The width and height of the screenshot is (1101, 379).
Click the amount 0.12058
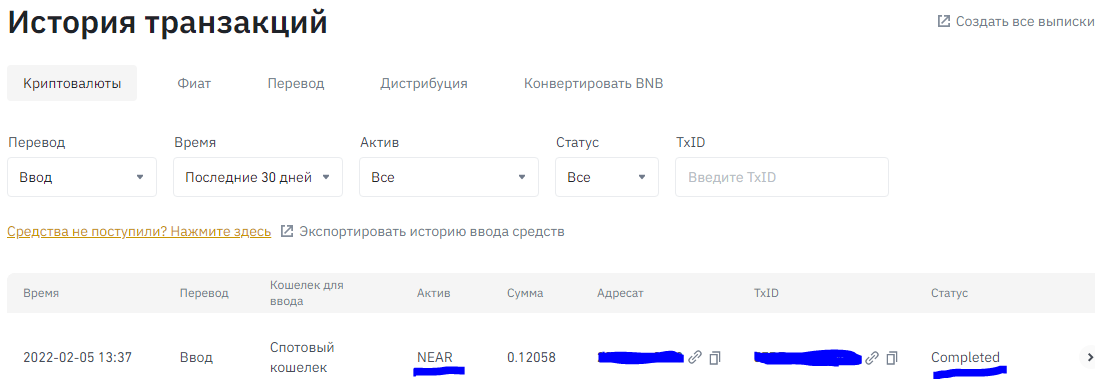[x=531, y=357]
